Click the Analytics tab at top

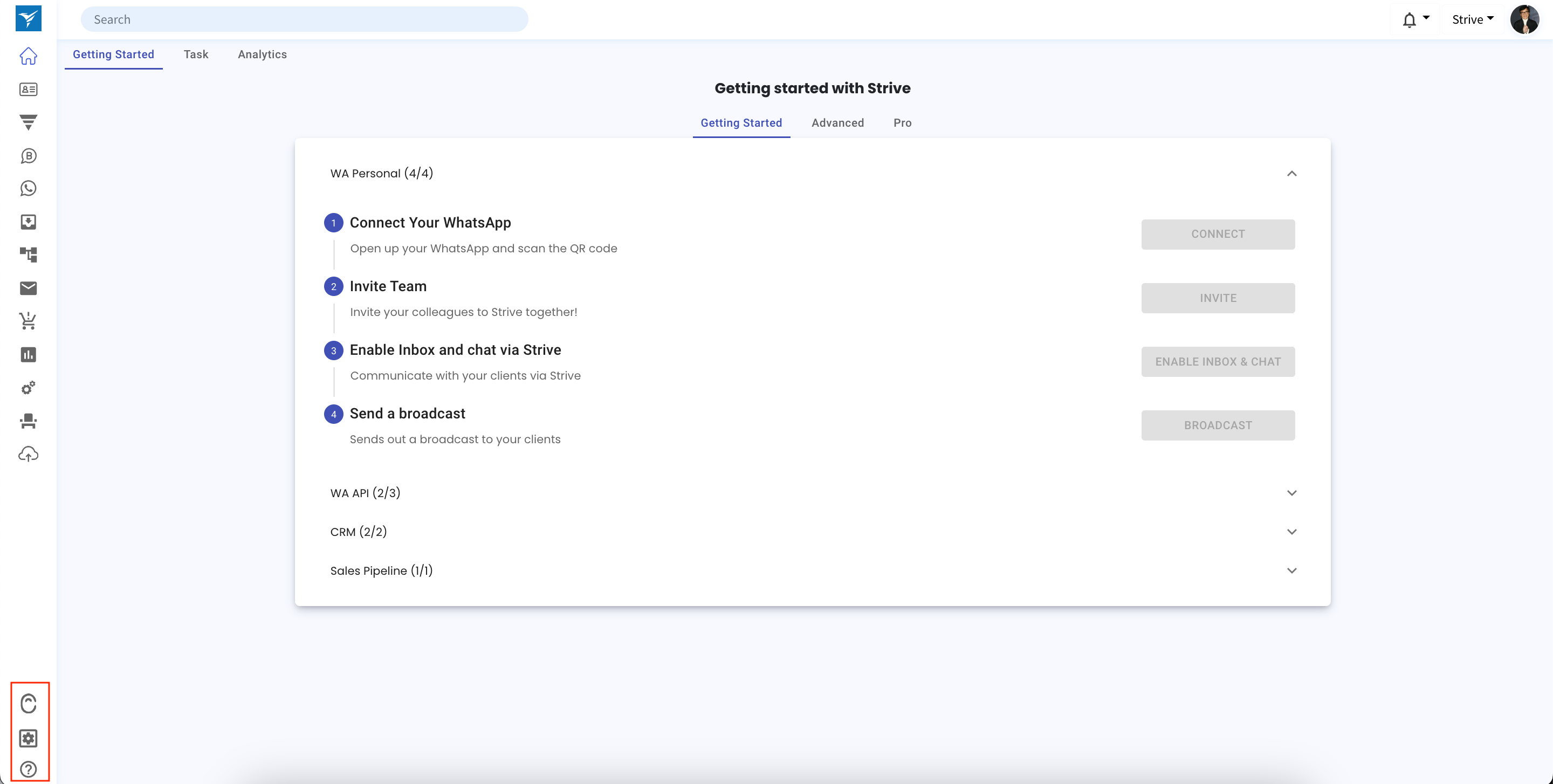(x=261, y=54)
